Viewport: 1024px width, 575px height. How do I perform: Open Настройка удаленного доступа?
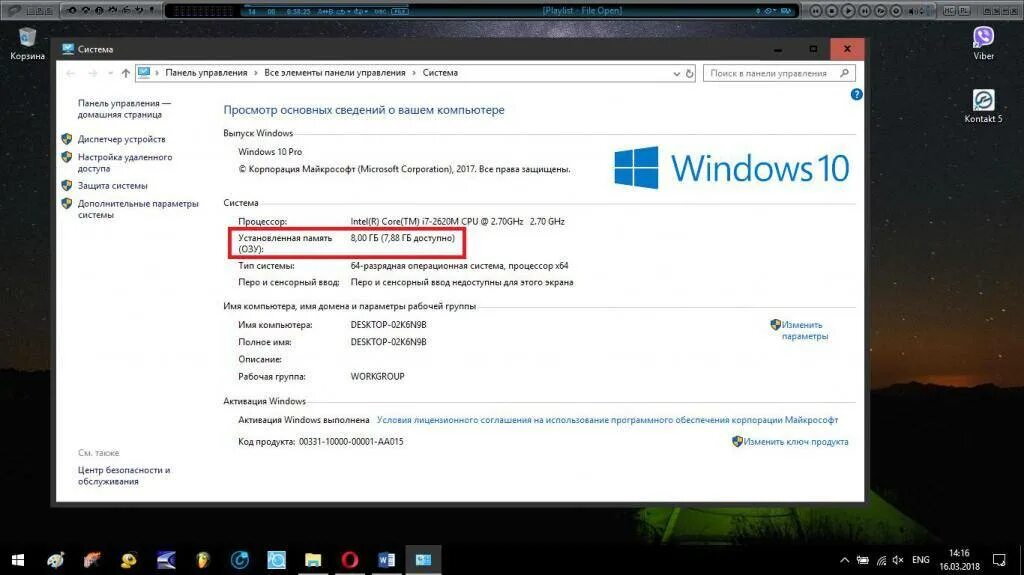(125, 163)
